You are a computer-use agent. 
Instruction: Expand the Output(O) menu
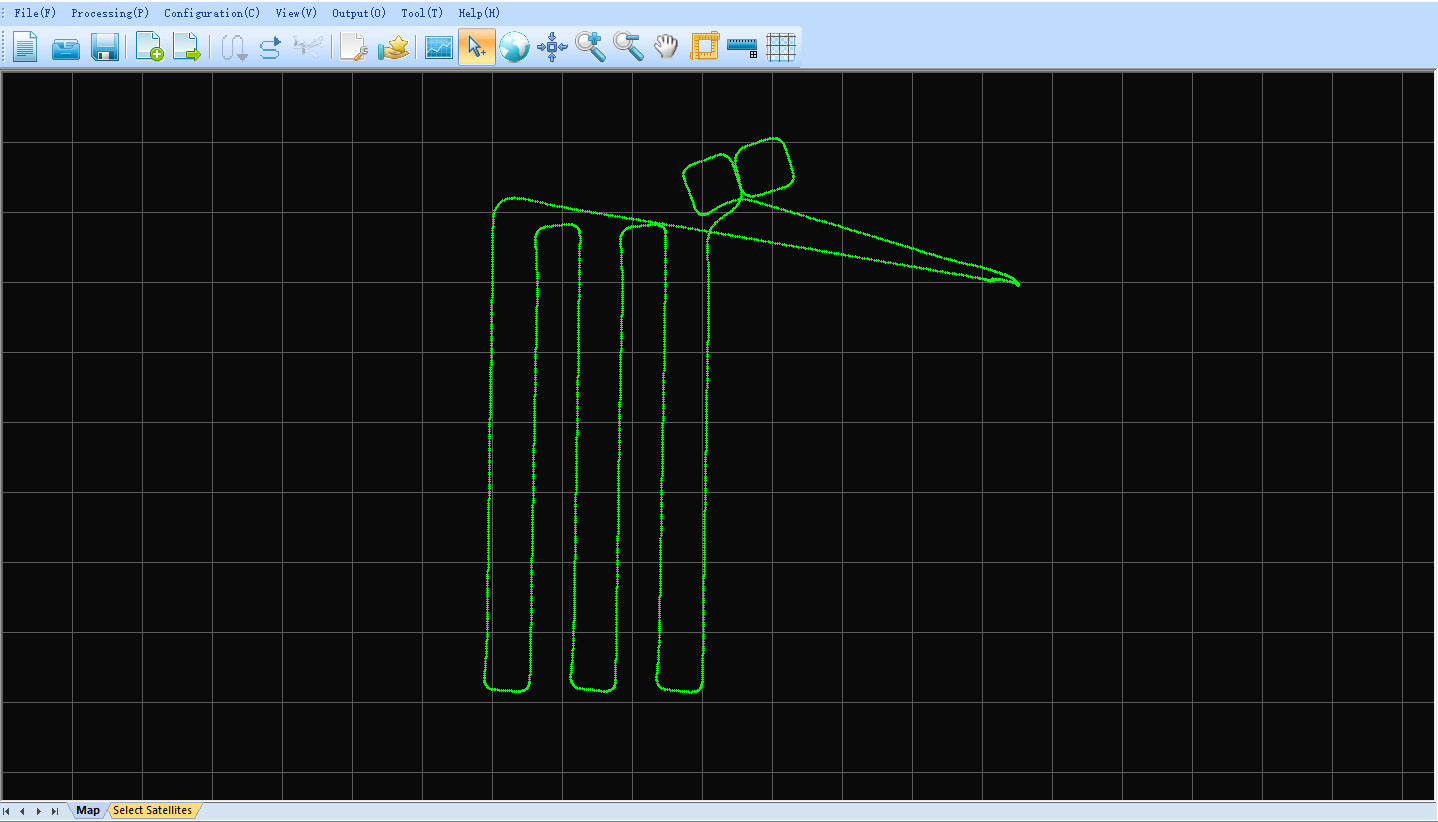tap(359, 13)
